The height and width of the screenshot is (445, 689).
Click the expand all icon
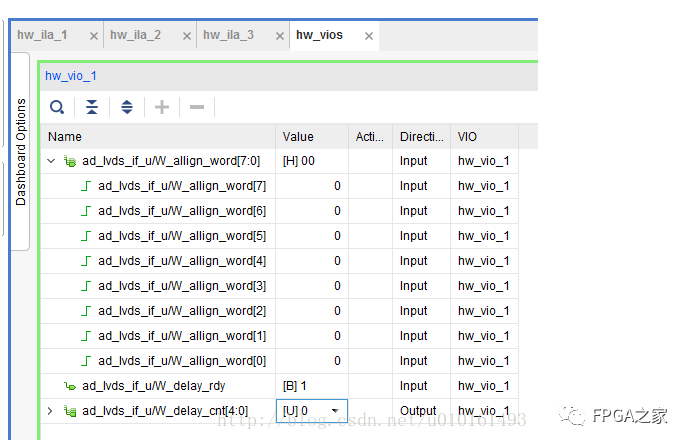127,107
